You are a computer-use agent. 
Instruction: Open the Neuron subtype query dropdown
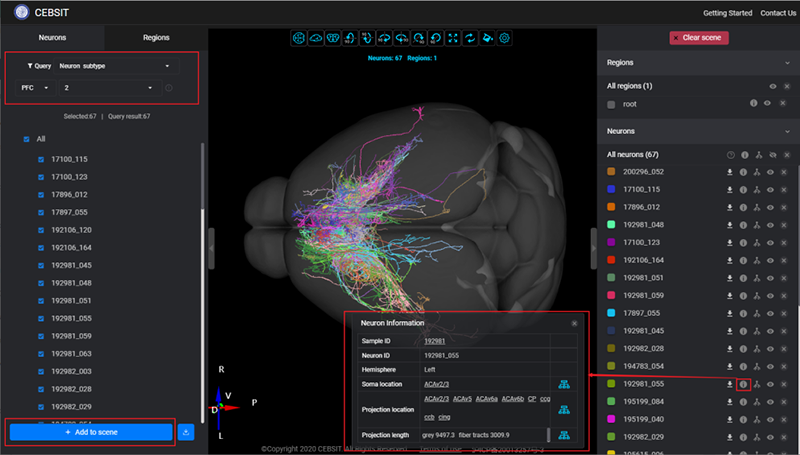113,66
